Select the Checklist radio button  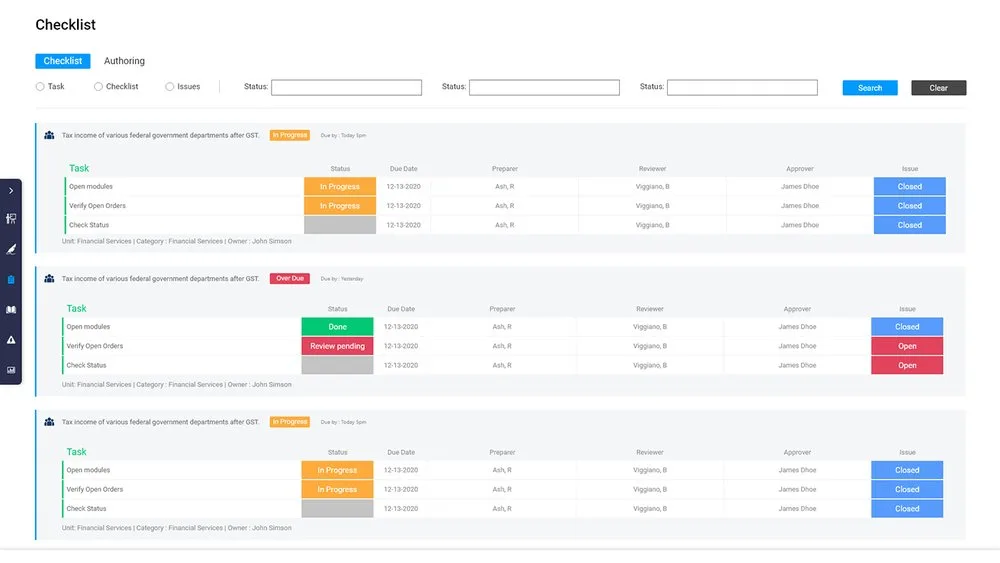(x=98, y=87)
